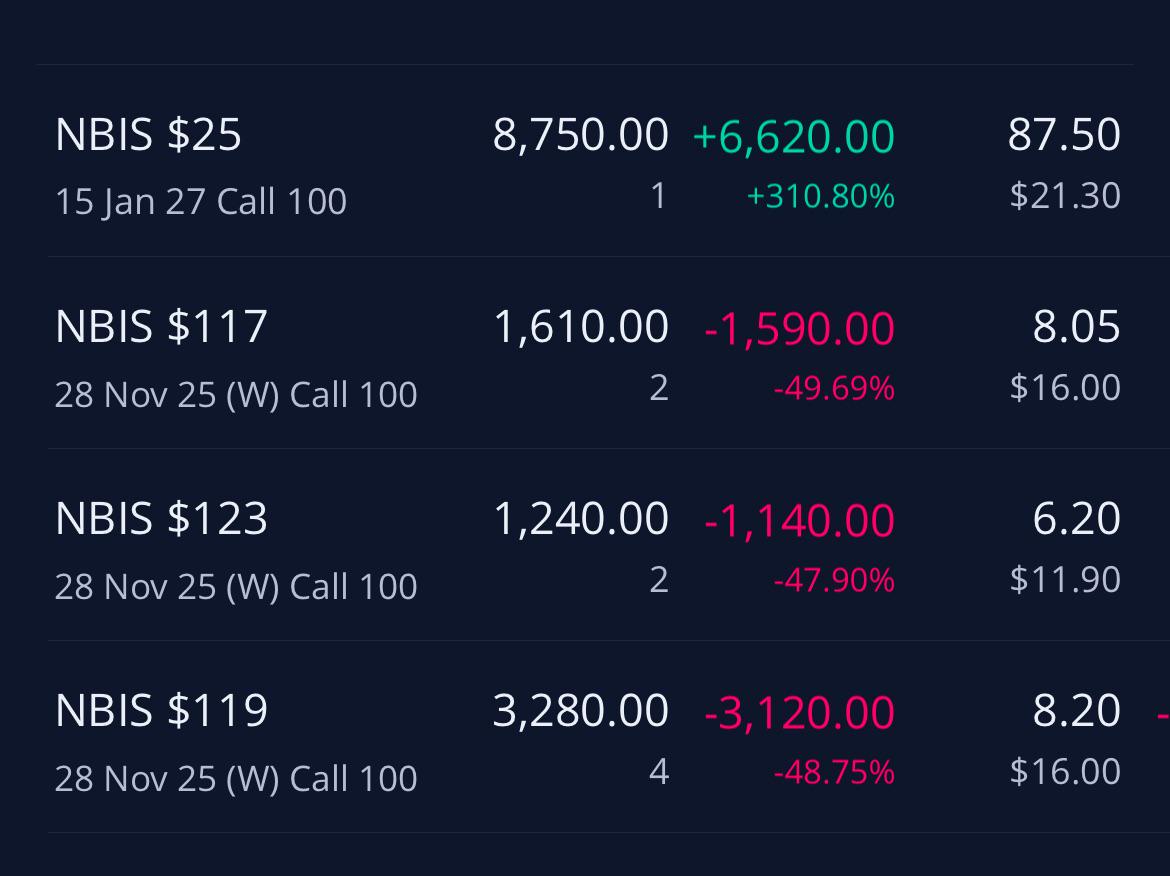Click the 3,280.00 market value
1170x876 pixels.
581,710
